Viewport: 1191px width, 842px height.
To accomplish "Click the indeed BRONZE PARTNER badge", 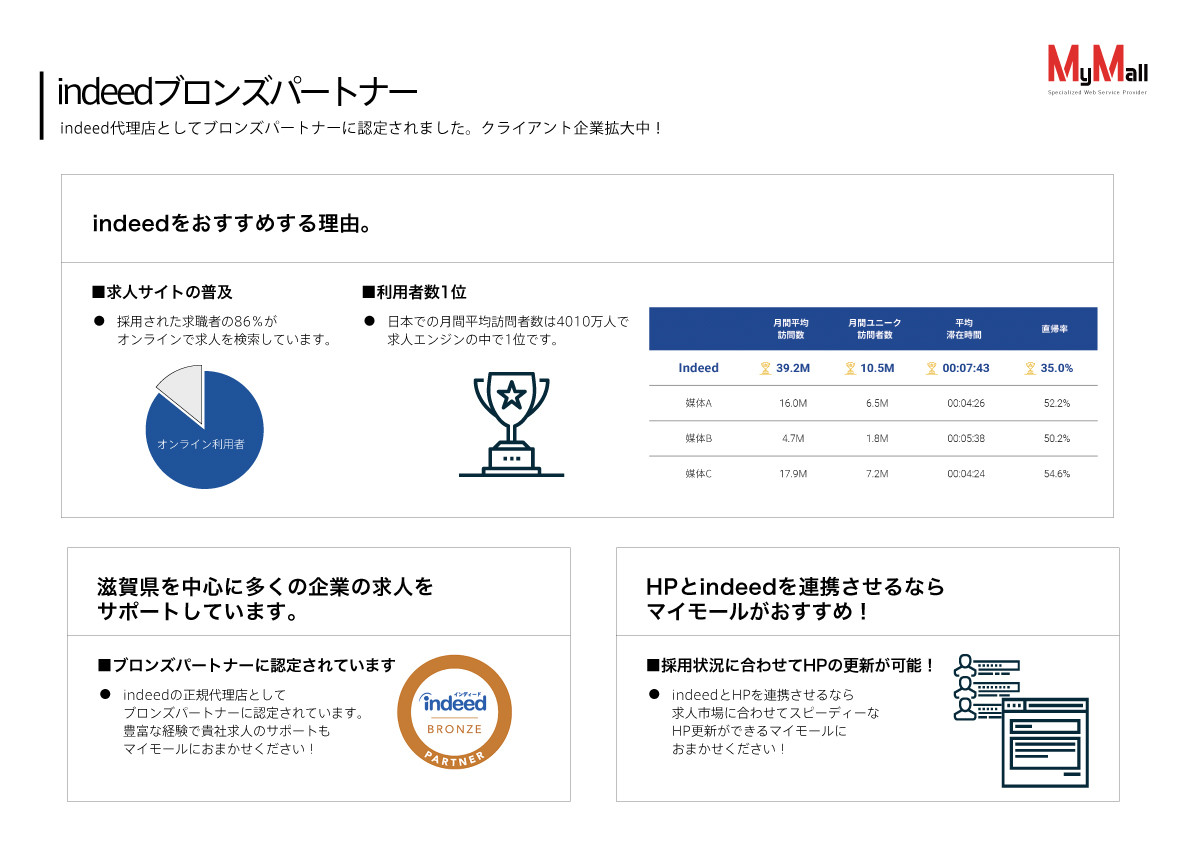I will point(456,712).
